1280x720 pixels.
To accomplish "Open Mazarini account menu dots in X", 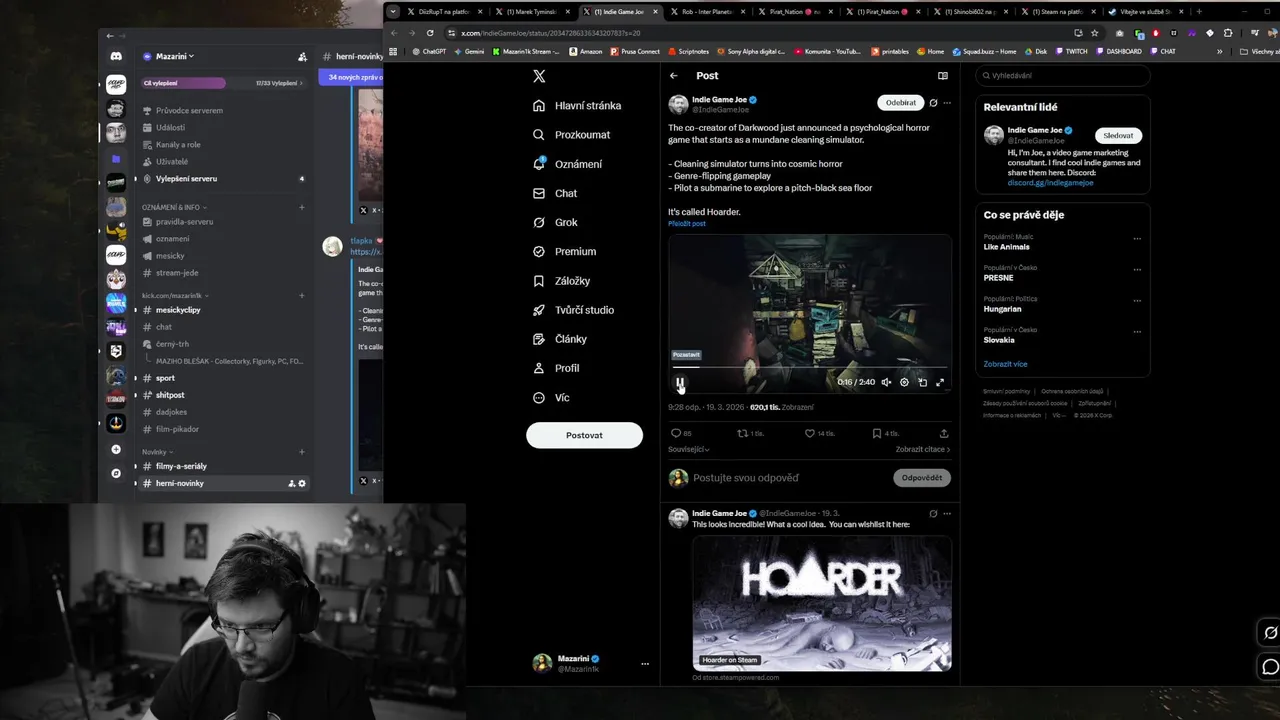I will pyautogui.click(x=645, y=664).
